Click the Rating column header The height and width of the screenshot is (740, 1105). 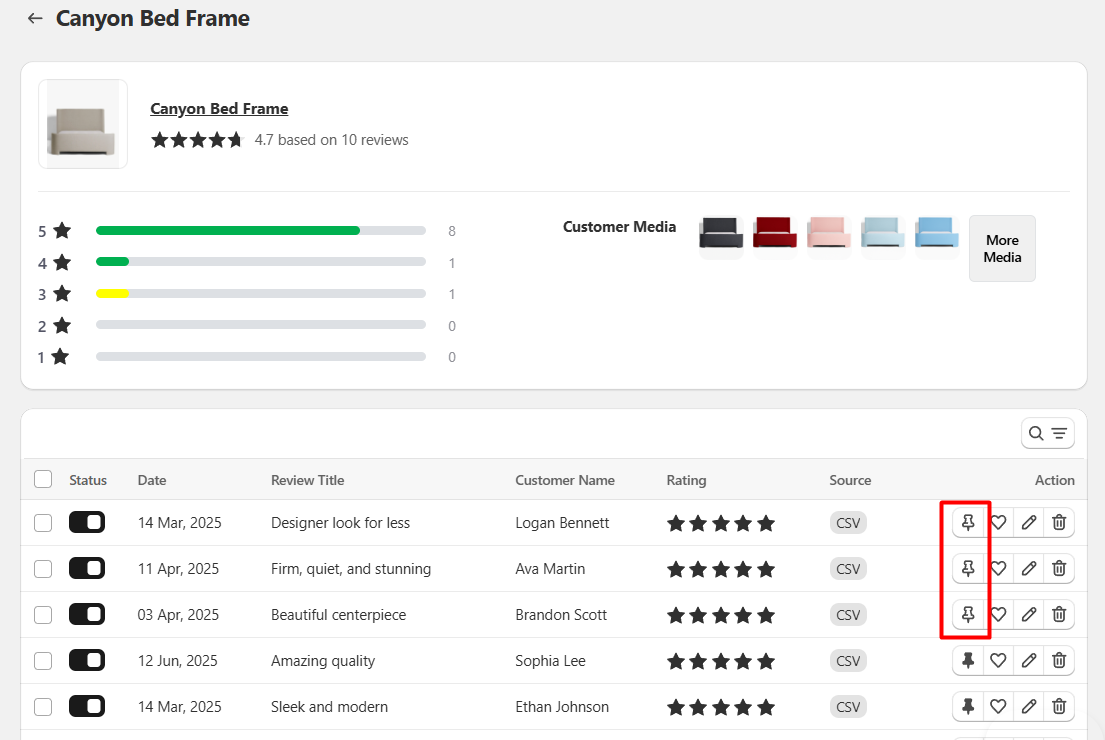pyautogui.click(x=686, y=480)
